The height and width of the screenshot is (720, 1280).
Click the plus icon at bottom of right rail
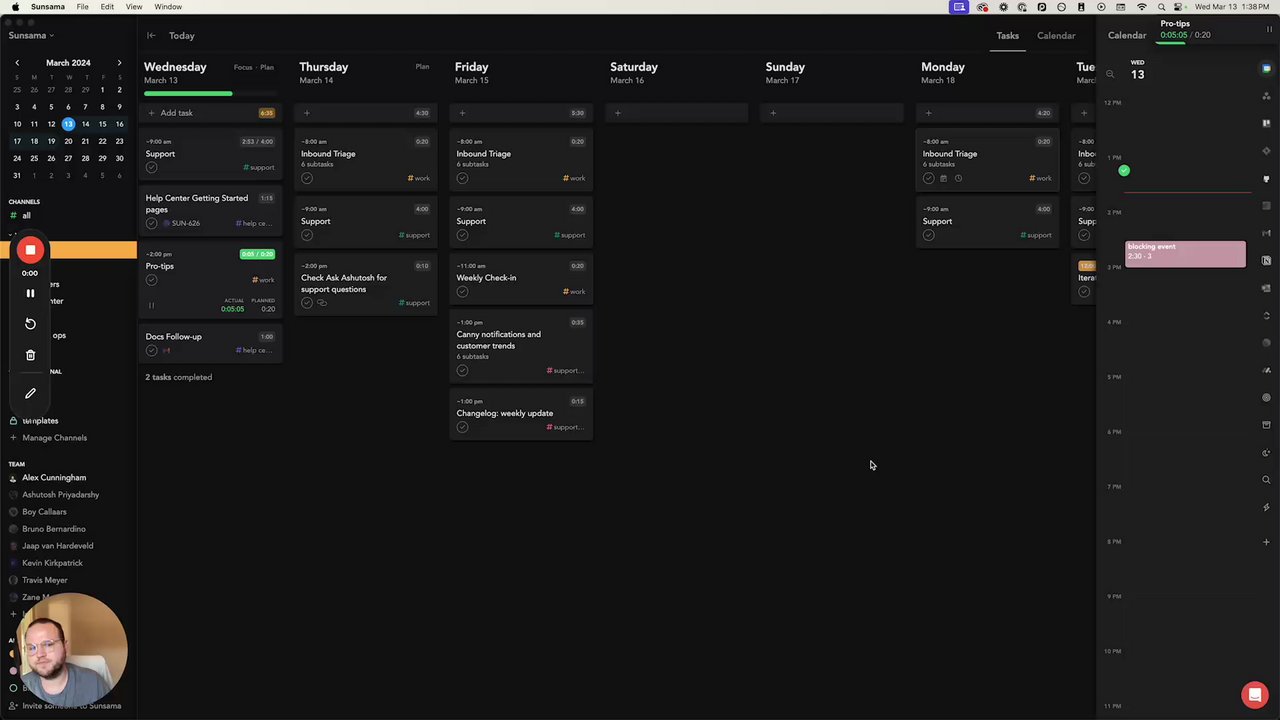(1266, 542)
